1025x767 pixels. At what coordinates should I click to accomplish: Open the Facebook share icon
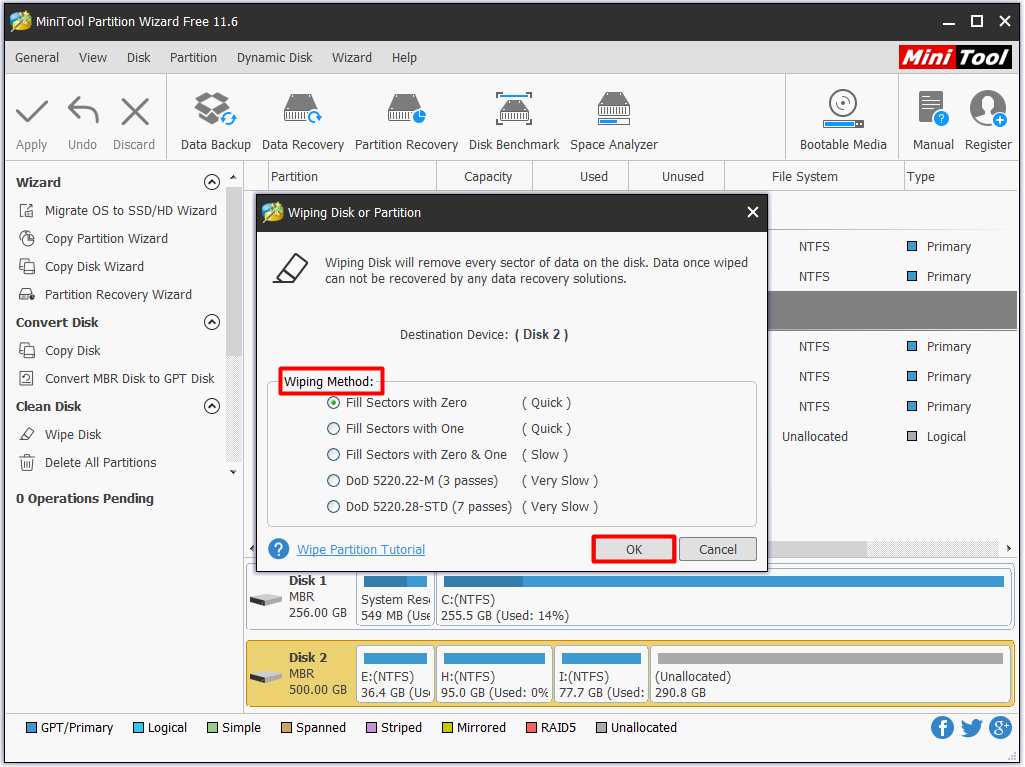(942, 727)
